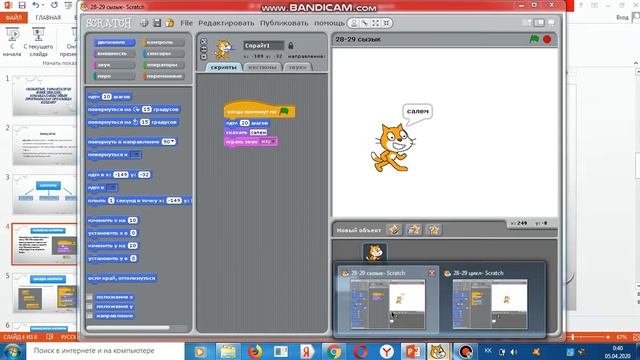This screenshot has height=360, width=640.
Task: Switch to full stage view mode
Action: point(539,23)
